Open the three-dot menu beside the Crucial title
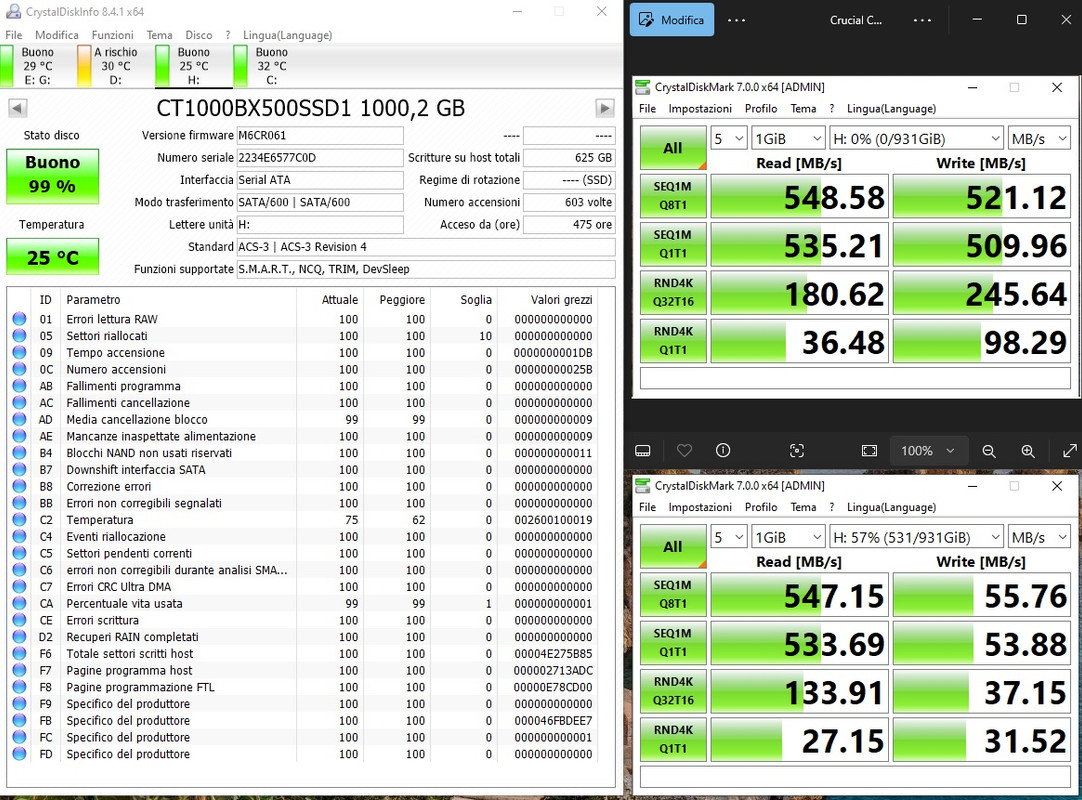Image resolution: width=1082 pixels, height=800 pixels. pos(923,20)
